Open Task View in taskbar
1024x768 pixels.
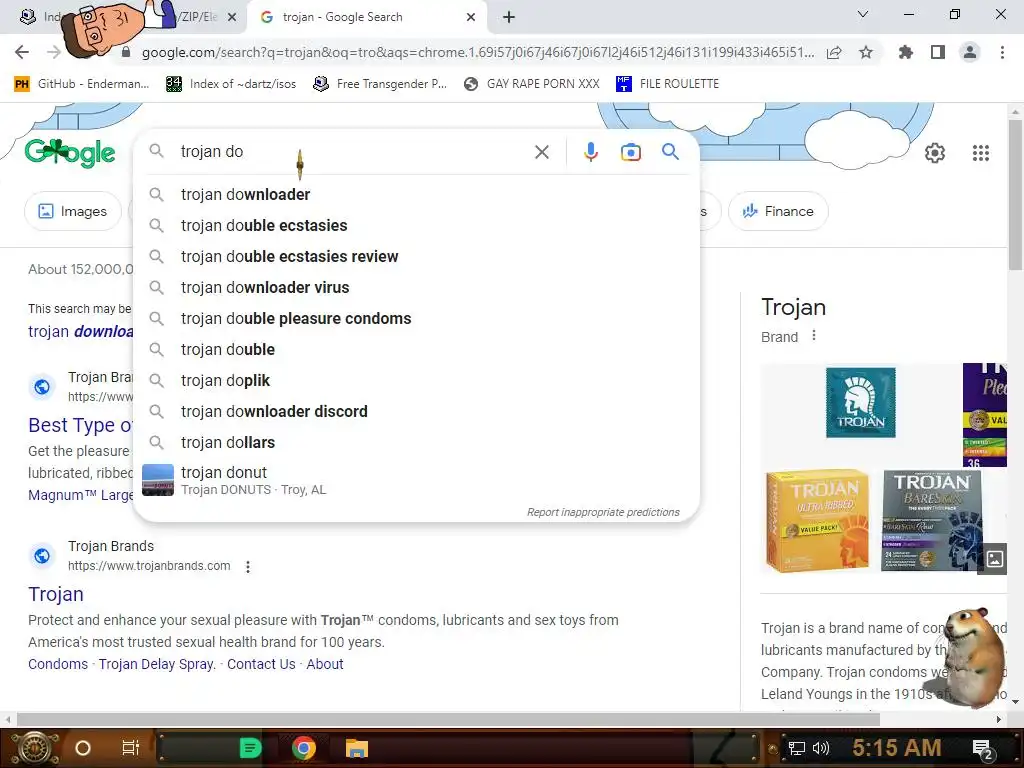131,748
